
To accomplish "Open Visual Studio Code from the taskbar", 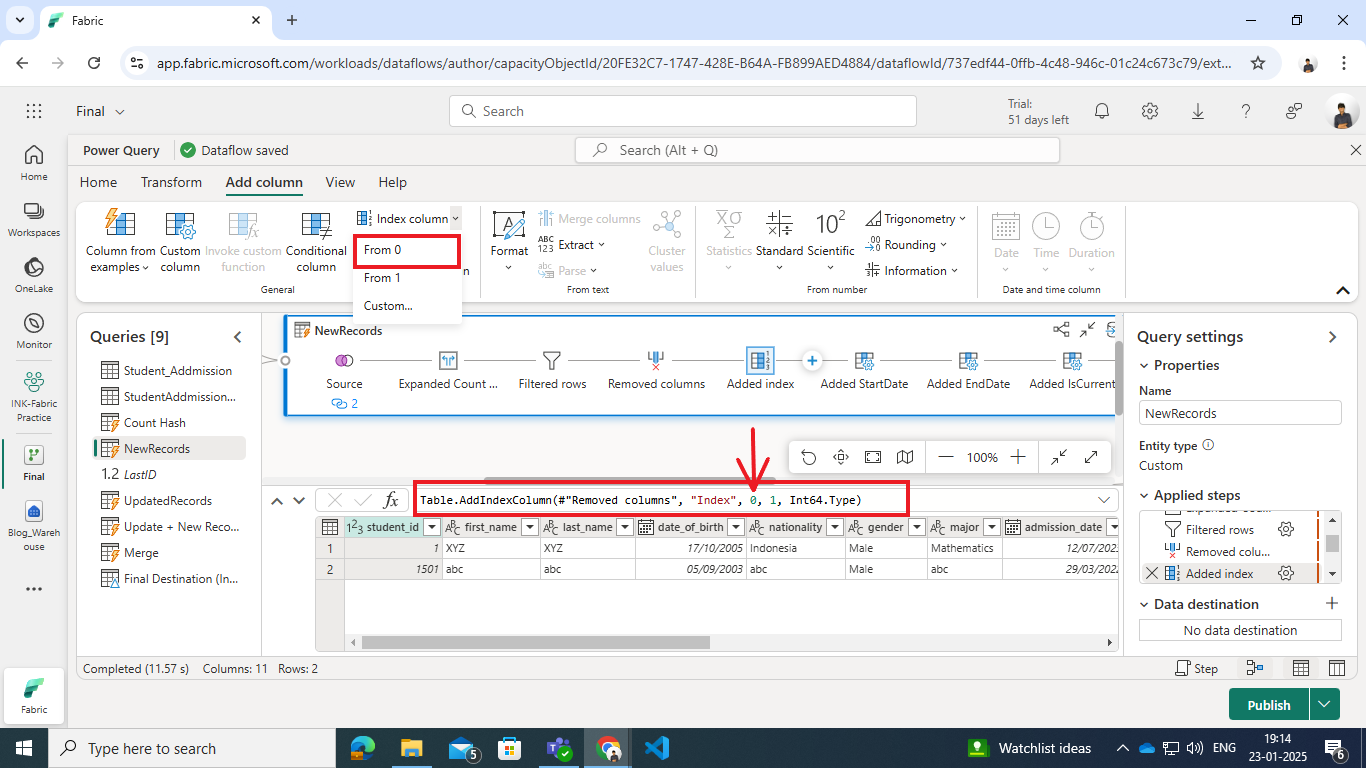I will [x=656, y=748].
